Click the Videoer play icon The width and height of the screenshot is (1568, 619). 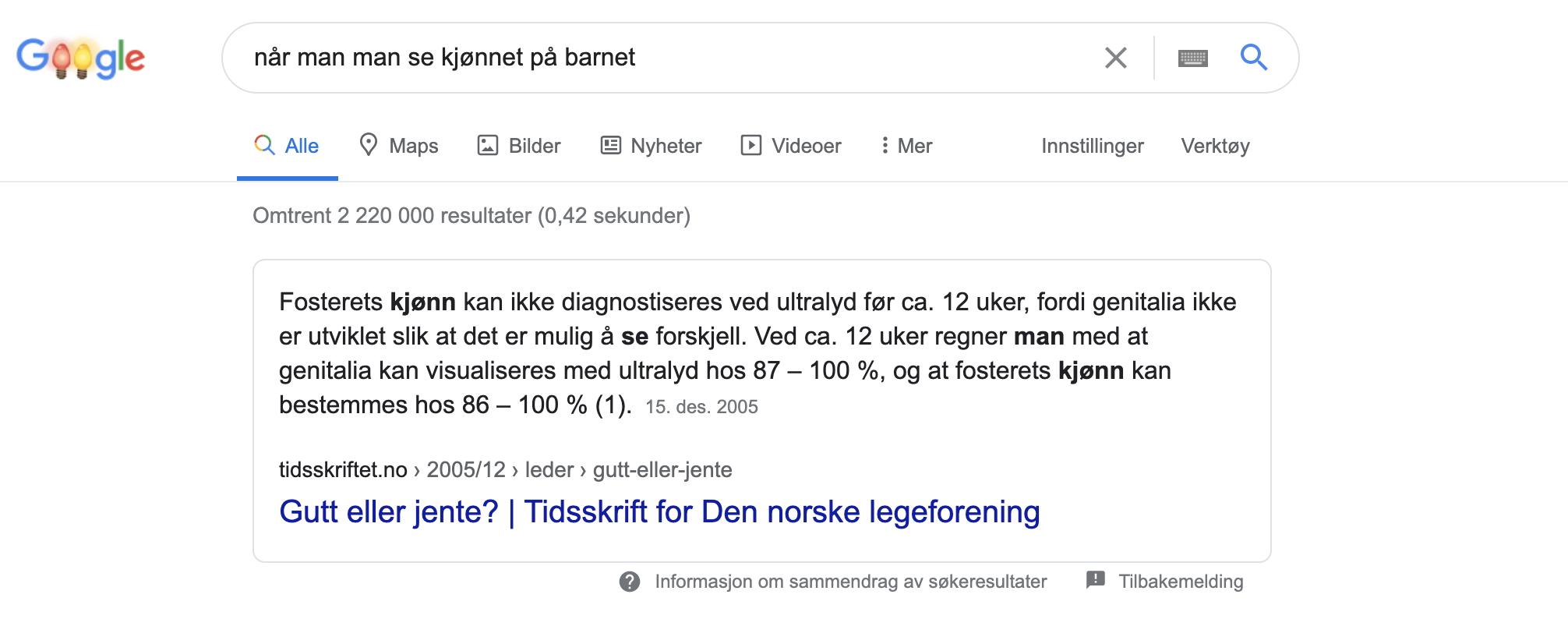750,145
